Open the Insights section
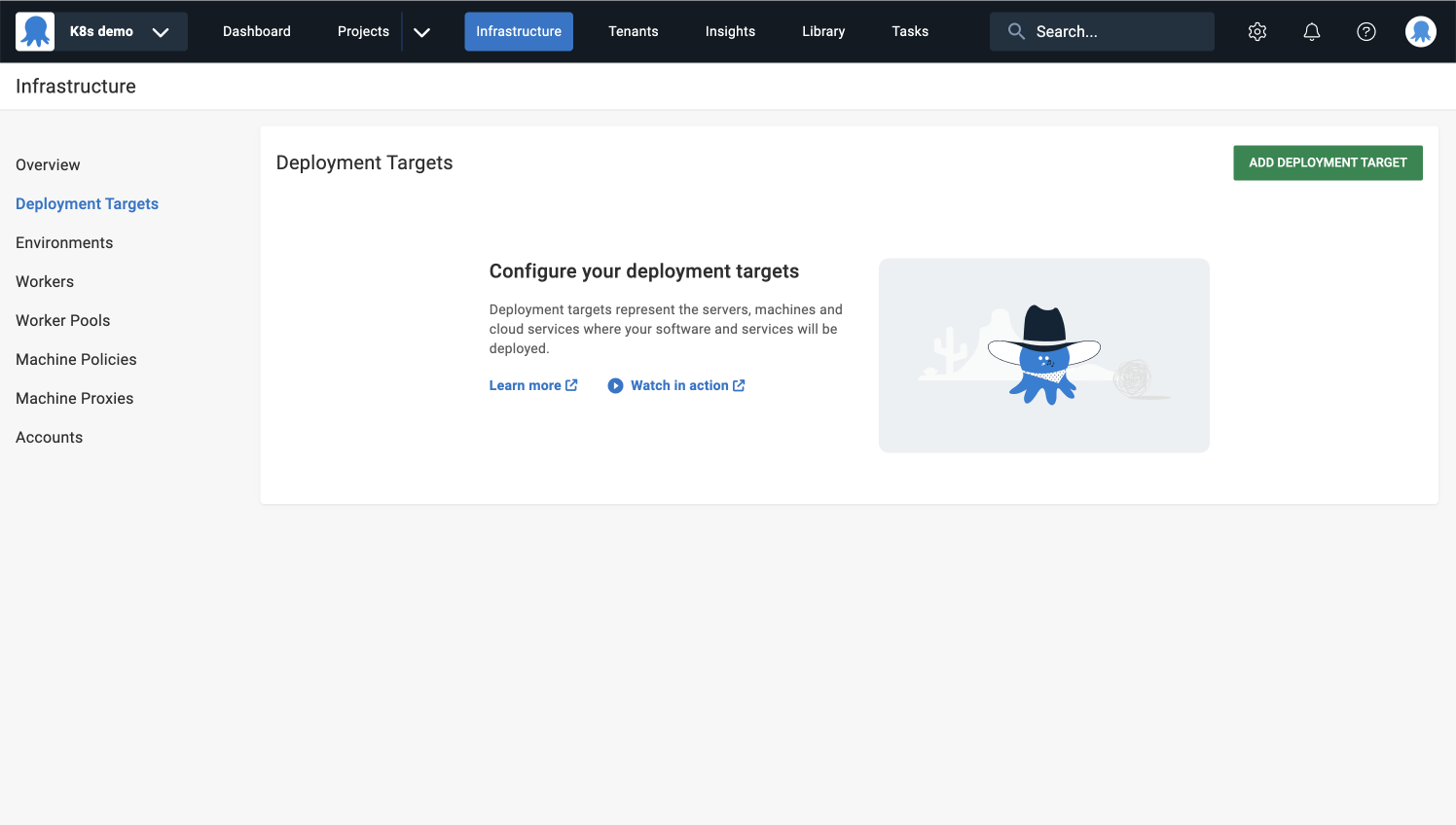The image size is (1456, 825). coord(730,31)
